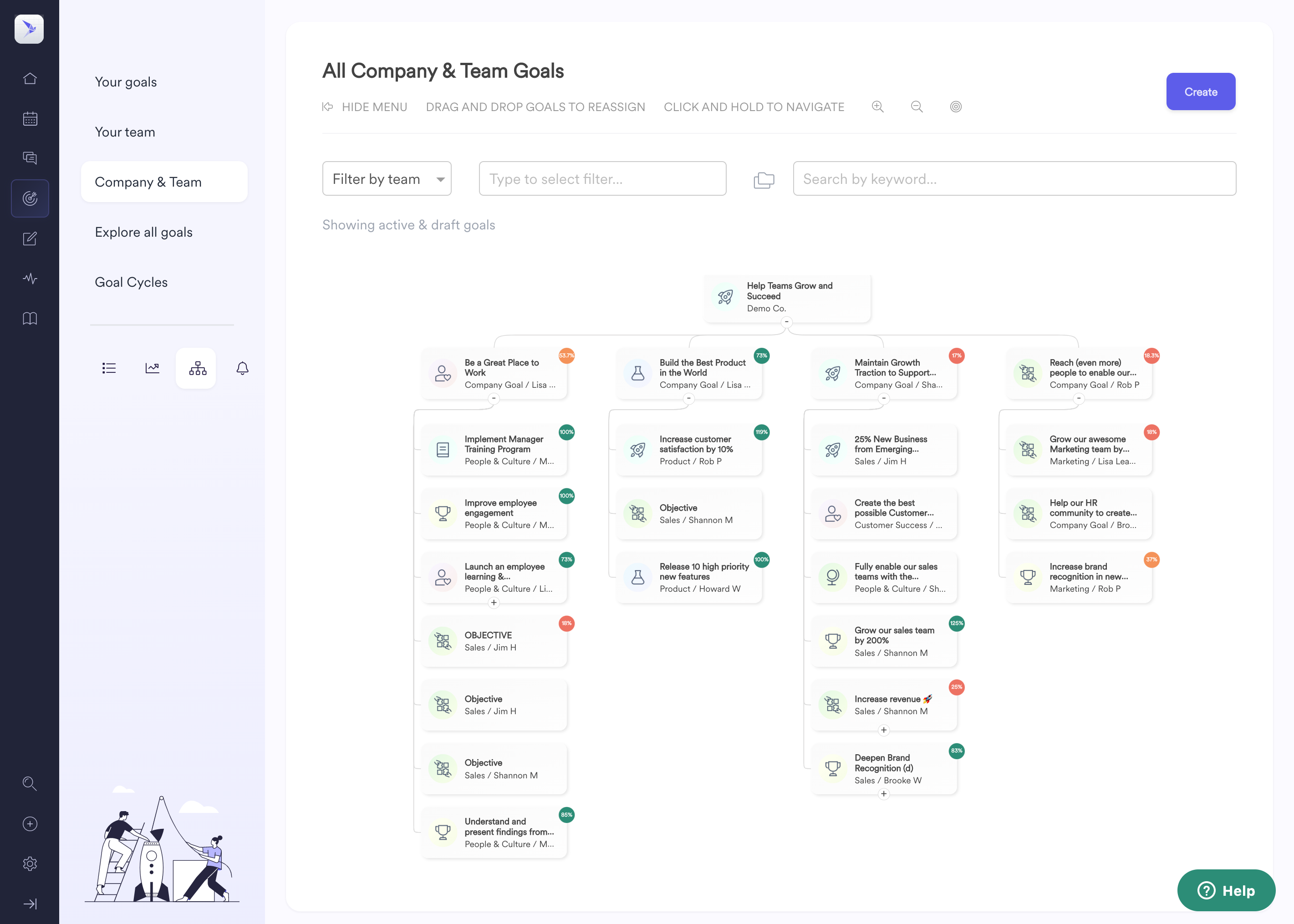
Task: Collapse the Help Teams Grow and Succeed node
Action: (x=786, y=322)
